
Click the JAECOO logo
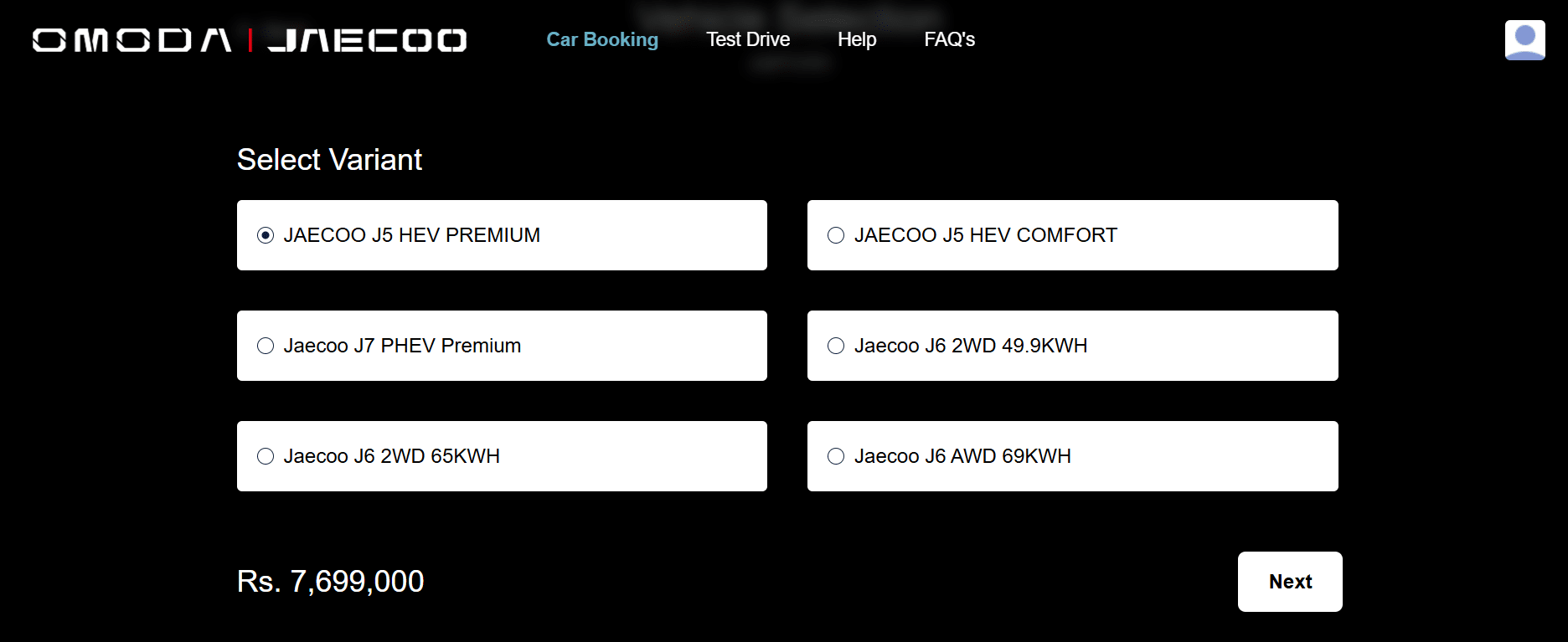click(367, 40)
